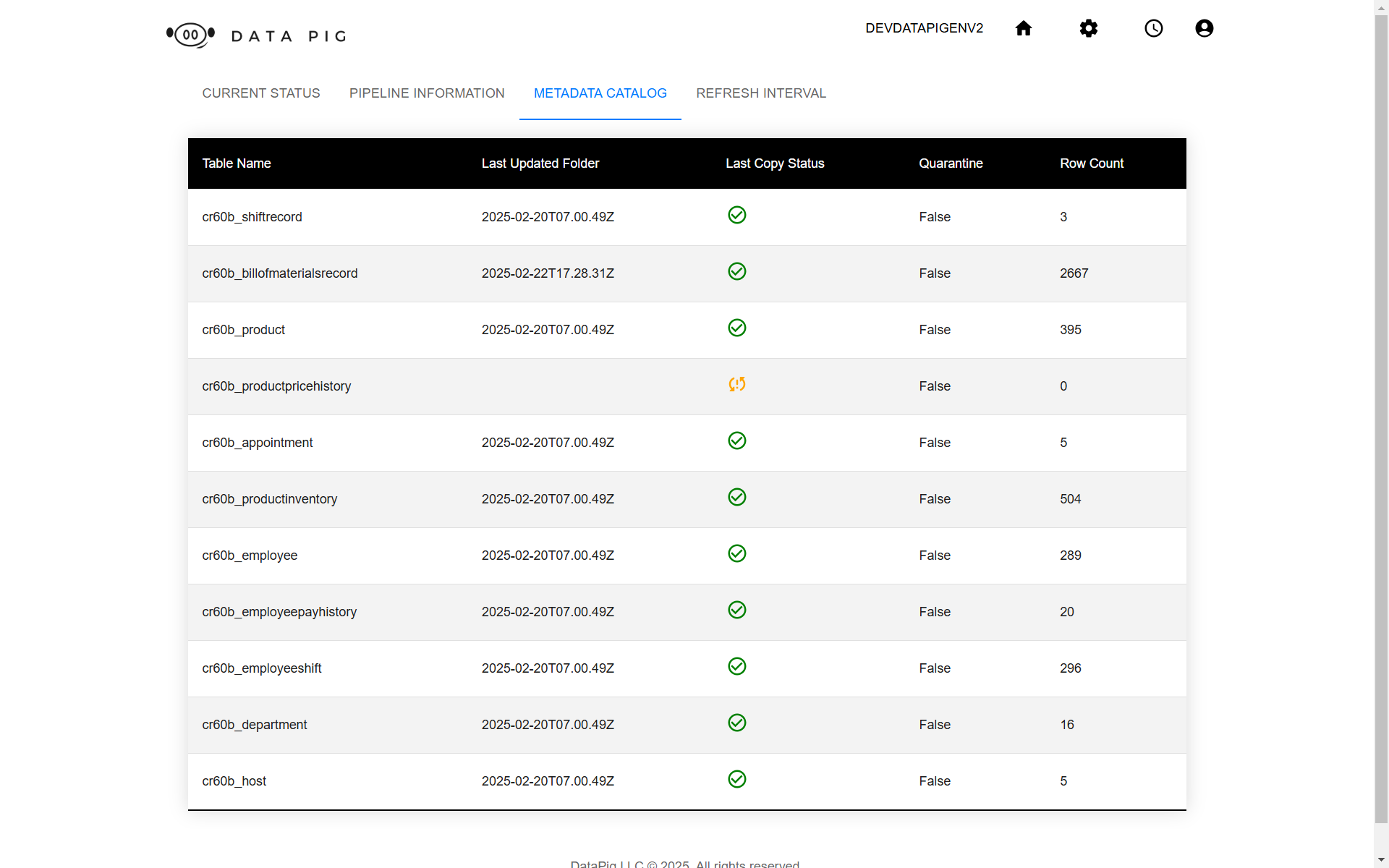Image resolution: width=1389 pixels, height=868 pixels.
Task: Click Row Count column header
Action: [x=1092, y=163]
